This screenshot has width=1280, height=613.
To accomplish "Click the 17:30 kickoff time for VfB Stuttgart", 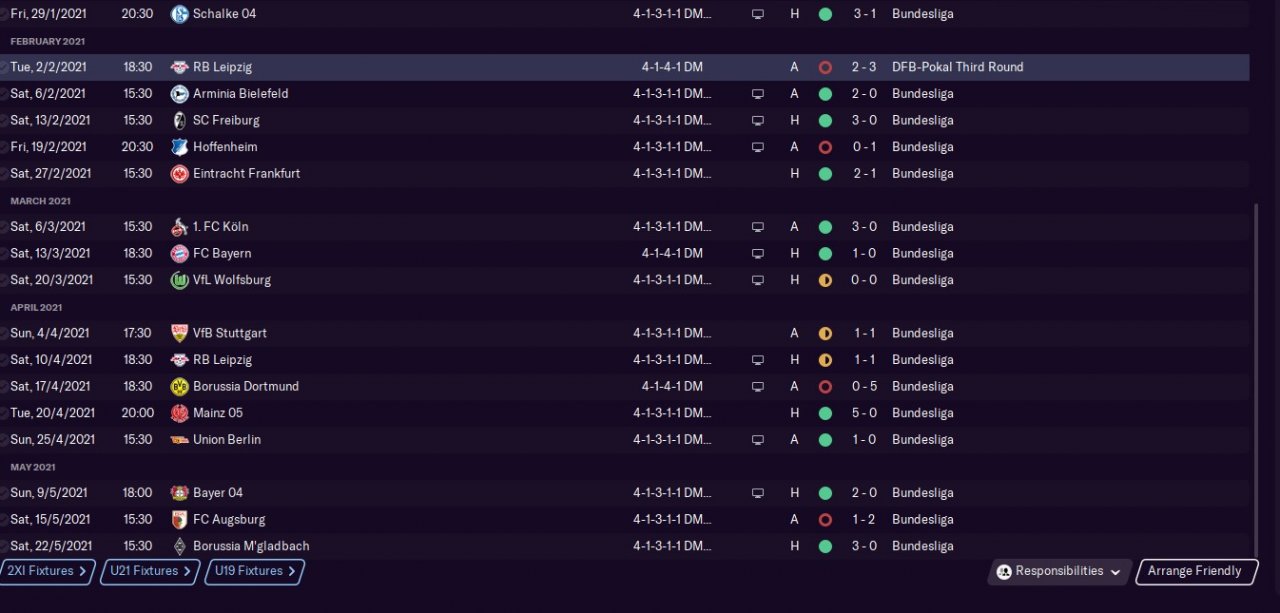I will point(137,333).
